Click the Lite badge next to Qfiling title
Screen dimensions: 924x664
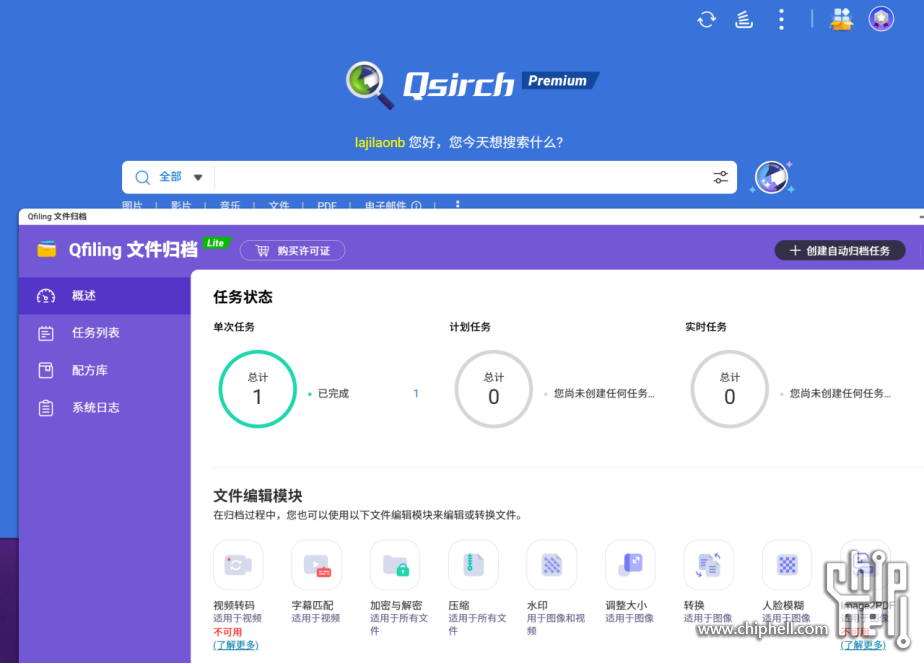click(216, 243)
